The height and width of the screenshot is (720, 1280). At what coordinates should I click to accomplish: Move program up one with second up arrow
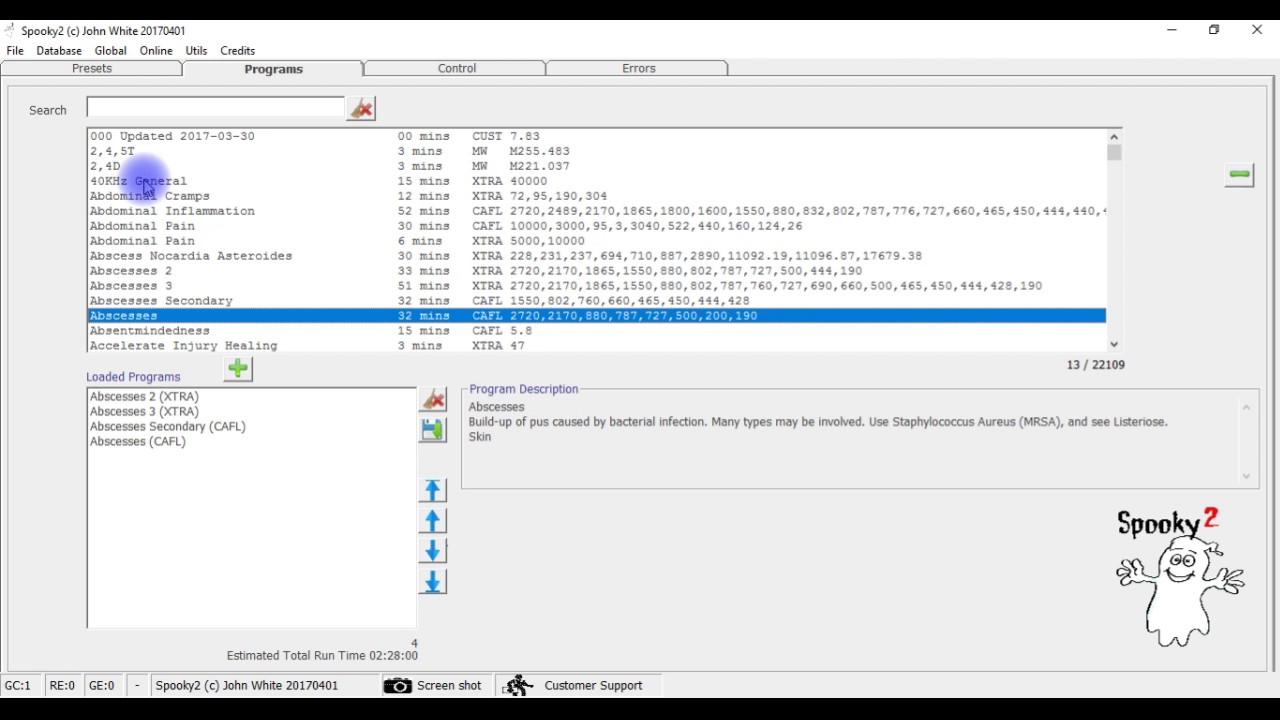433,521
